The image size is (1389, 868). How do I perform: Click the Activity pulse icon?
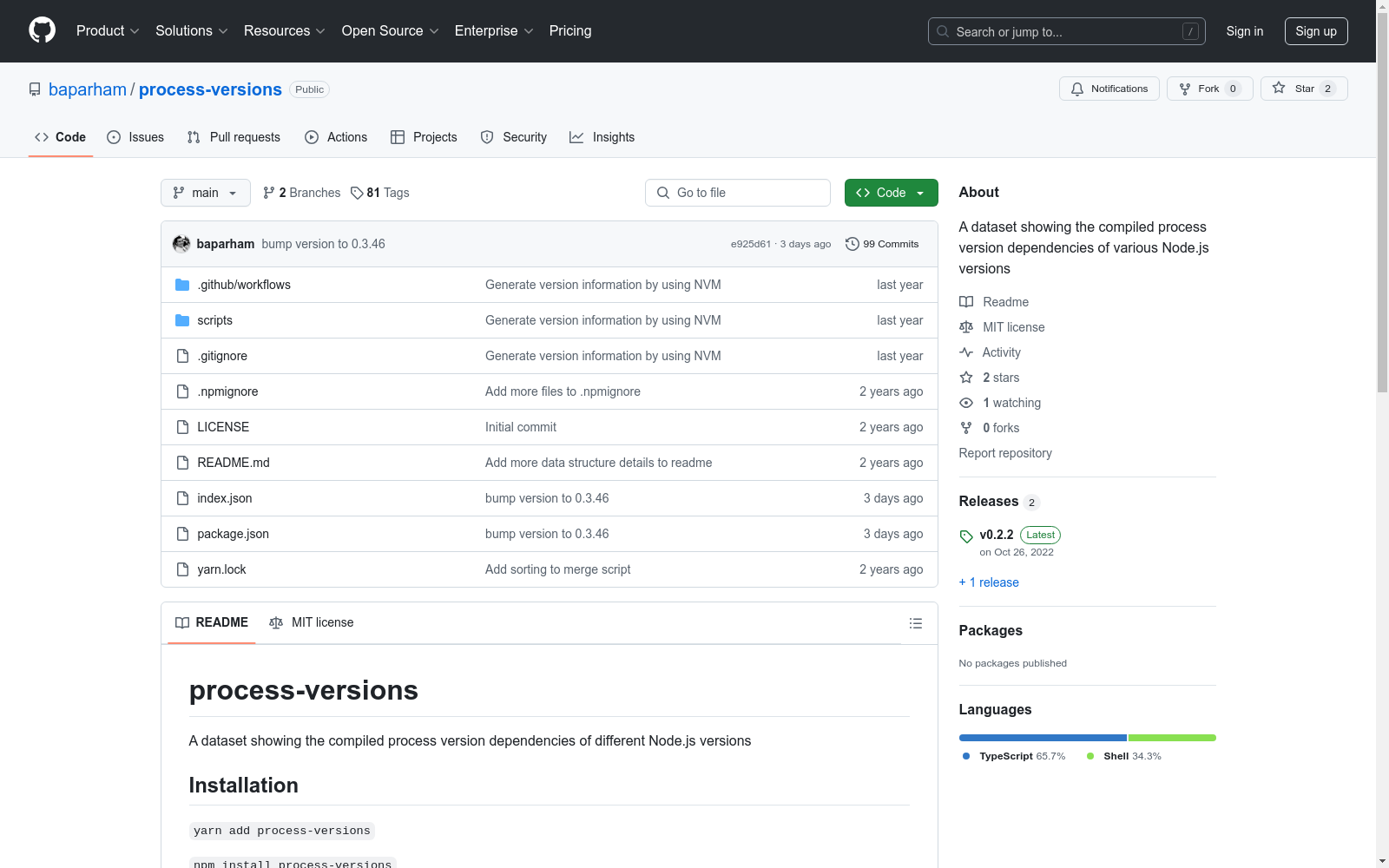966,352
